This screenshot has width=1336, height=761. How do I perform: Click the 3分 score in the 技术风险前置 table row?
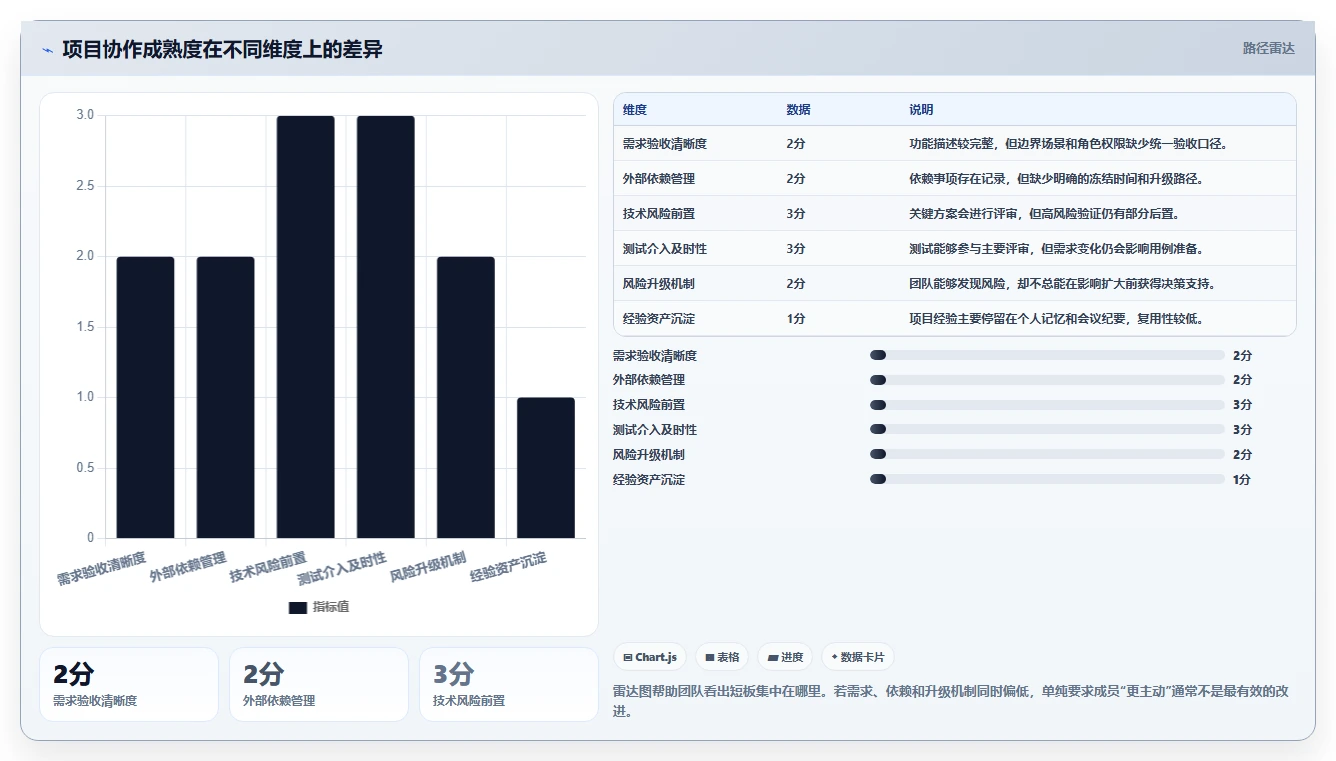(x=796, y=214)
